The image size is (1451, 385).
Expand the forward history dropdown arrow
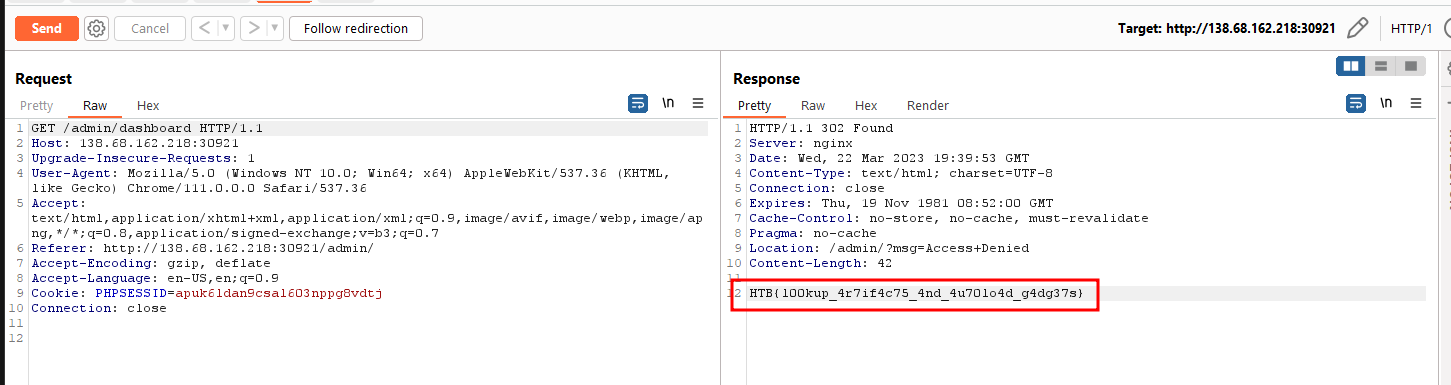[275, 28]
